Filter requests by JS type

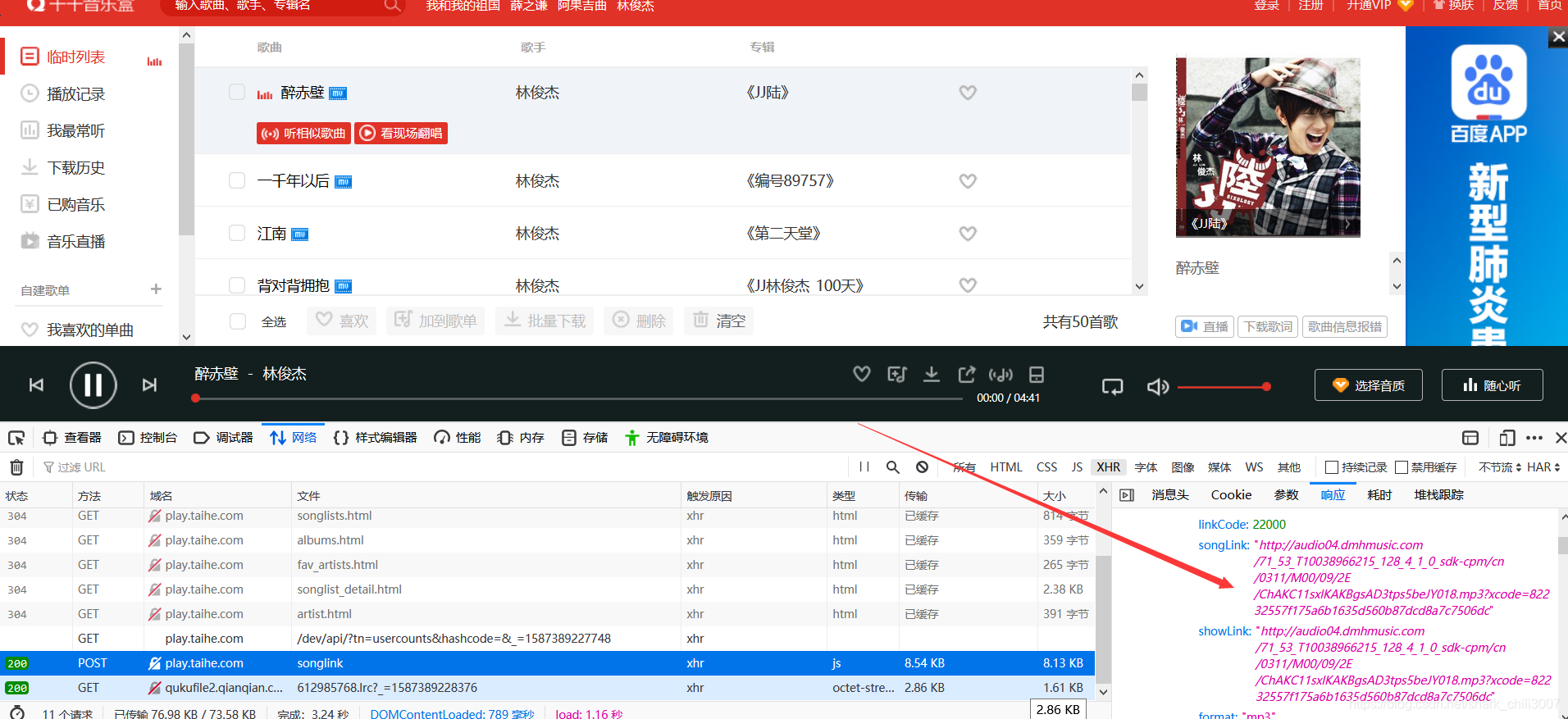click(1077, 467)
